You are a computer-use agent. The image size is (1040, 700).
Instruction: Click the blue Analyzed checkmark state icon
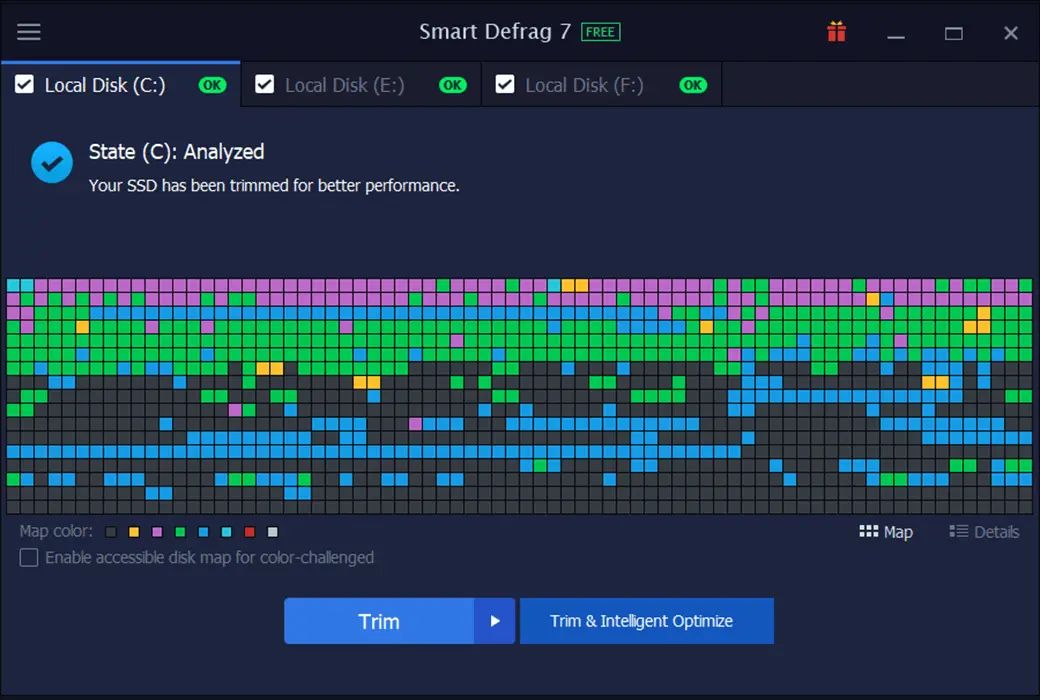point(52,162)
